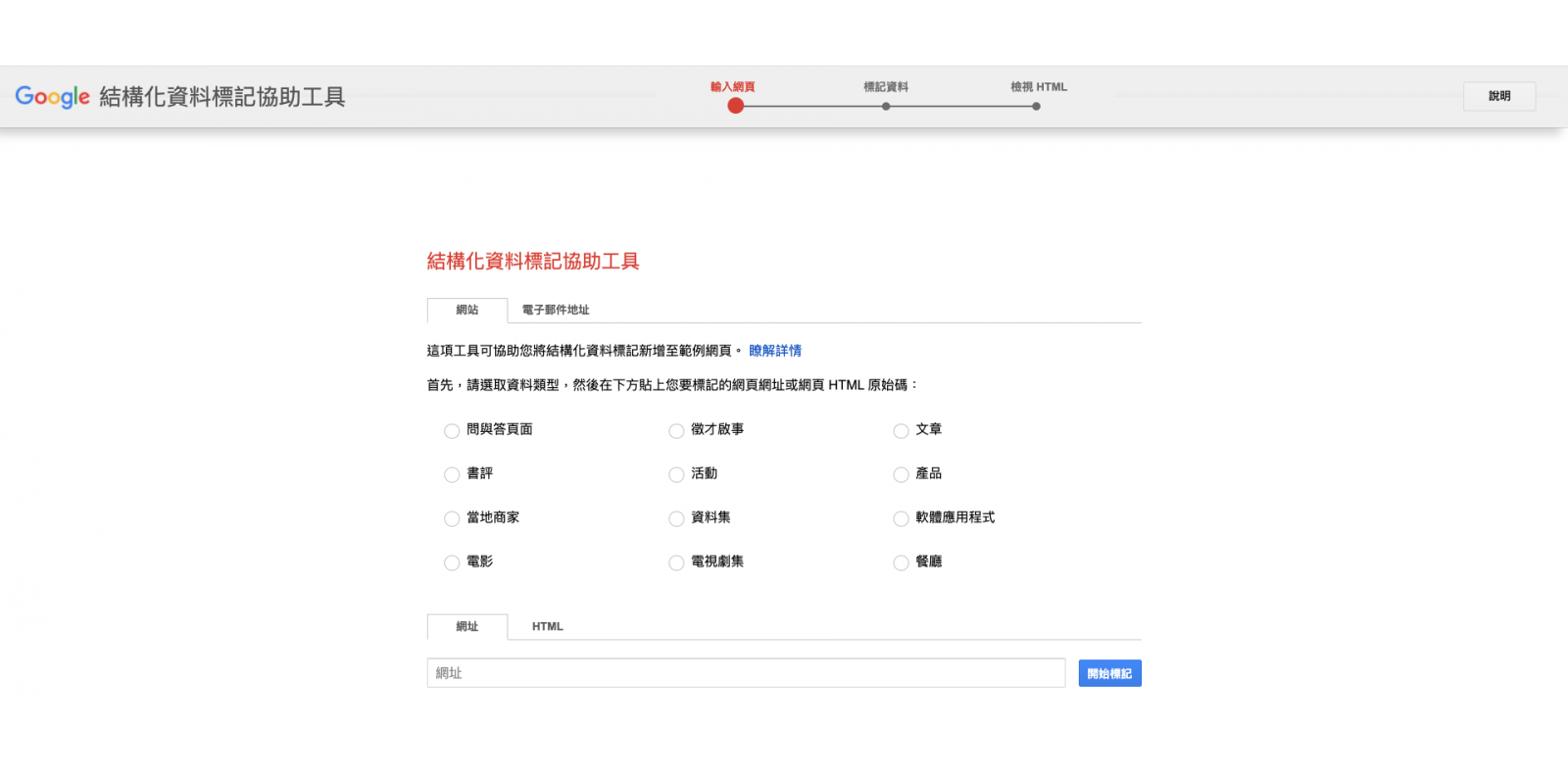Switch to the 電子郵件地址 tab

[x=556, y=311]
